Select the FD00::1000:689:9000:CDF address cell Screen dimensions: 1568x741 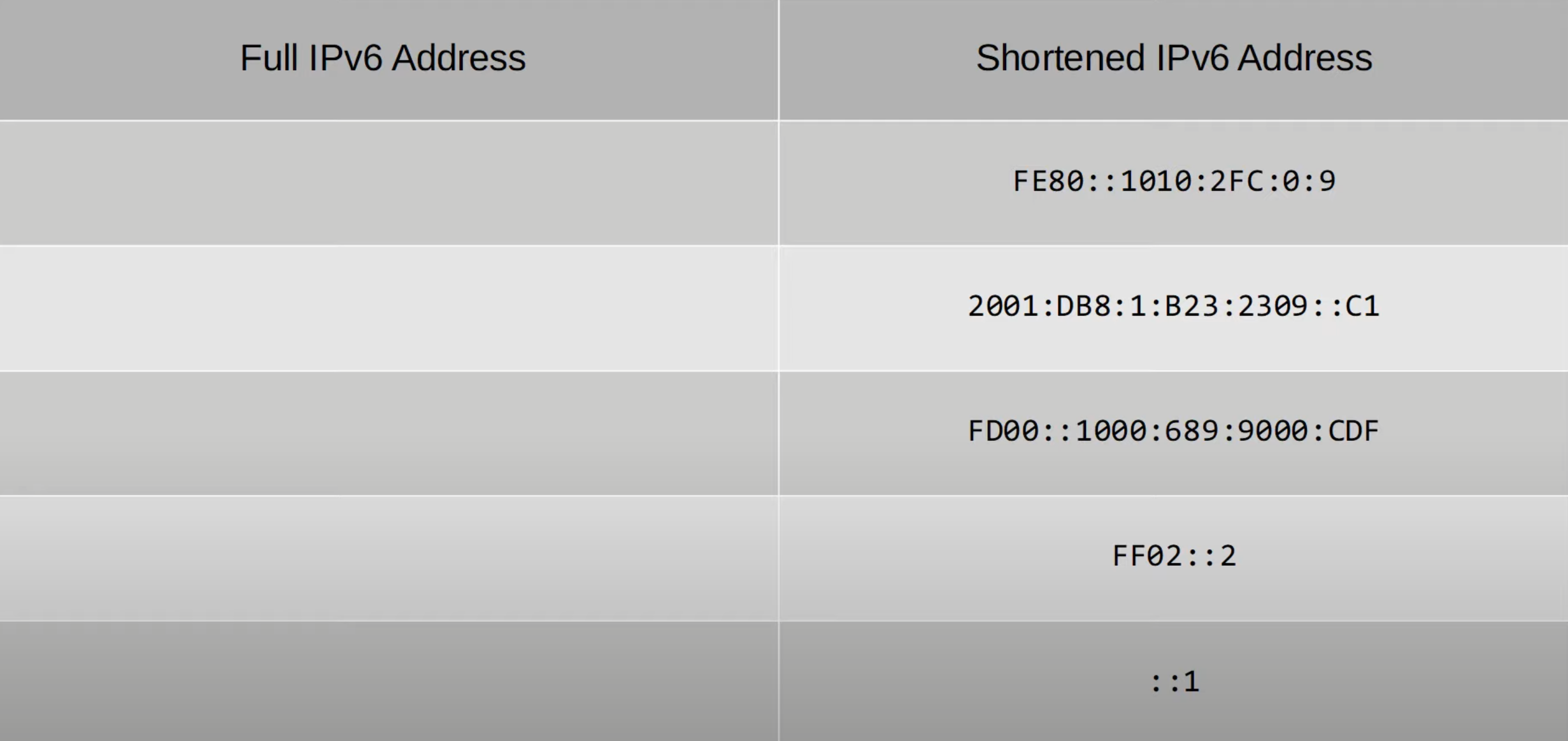coord(1174,433)
